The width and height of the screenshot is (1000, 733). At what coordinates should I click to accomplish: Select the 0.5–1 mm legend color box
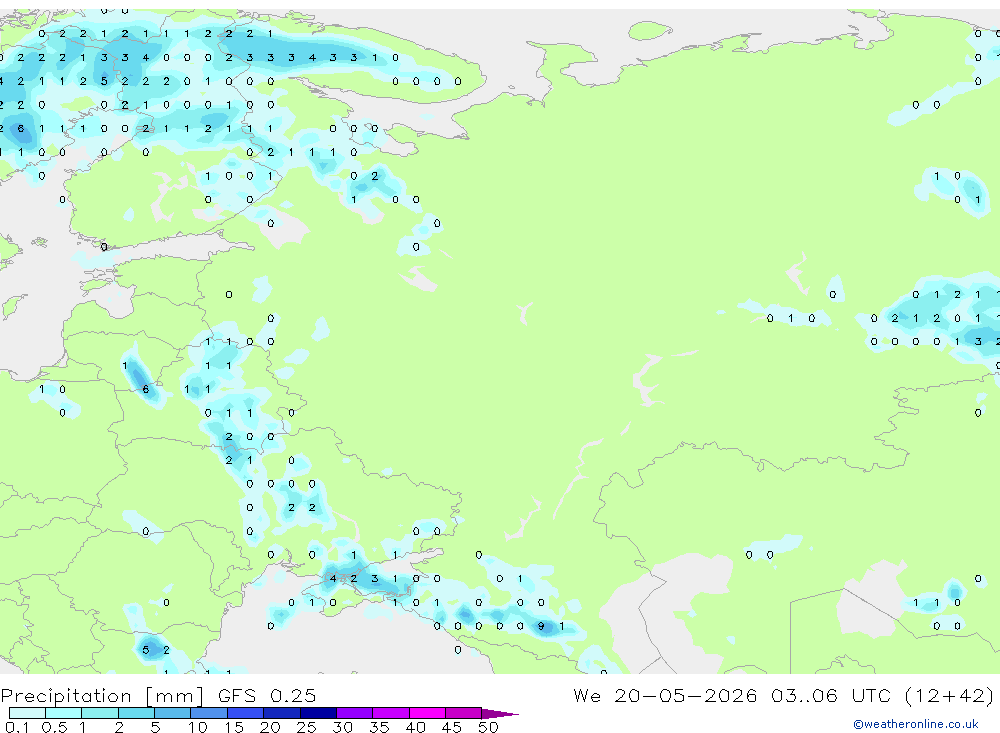point(64,713)
